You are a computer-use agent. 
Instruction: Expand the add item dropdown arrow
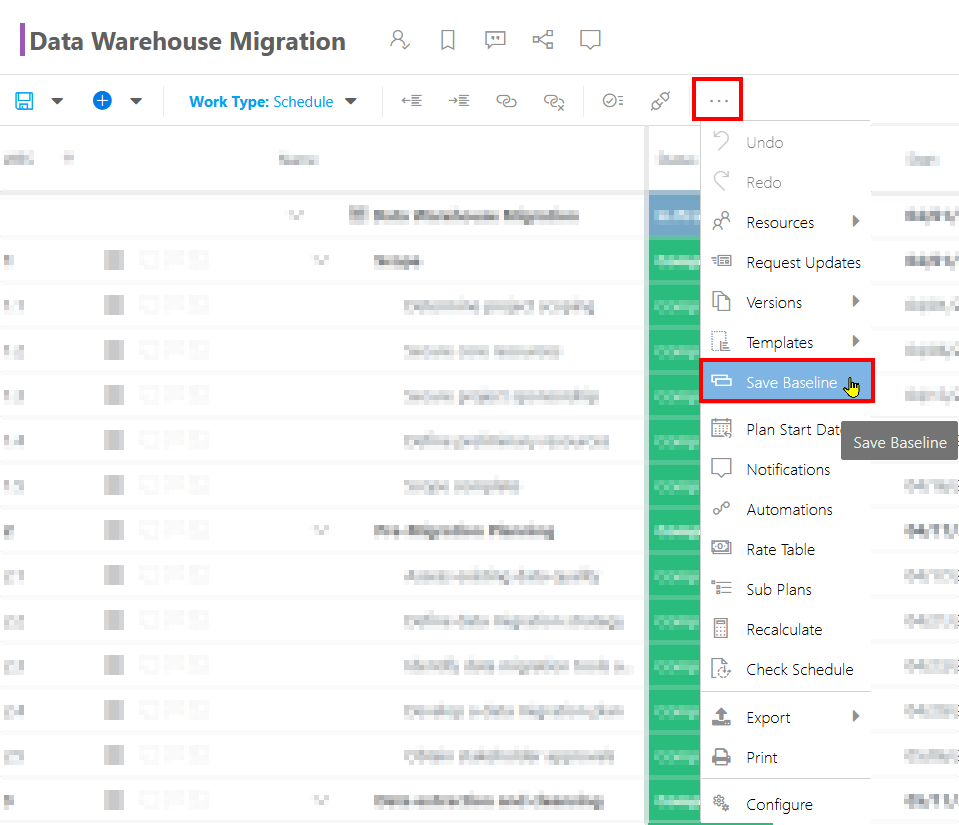tap(136, 101)
